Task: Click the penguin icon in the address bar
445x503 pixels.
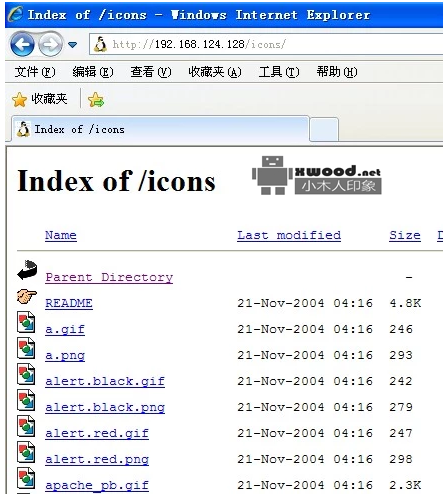Action: point(100,44)
